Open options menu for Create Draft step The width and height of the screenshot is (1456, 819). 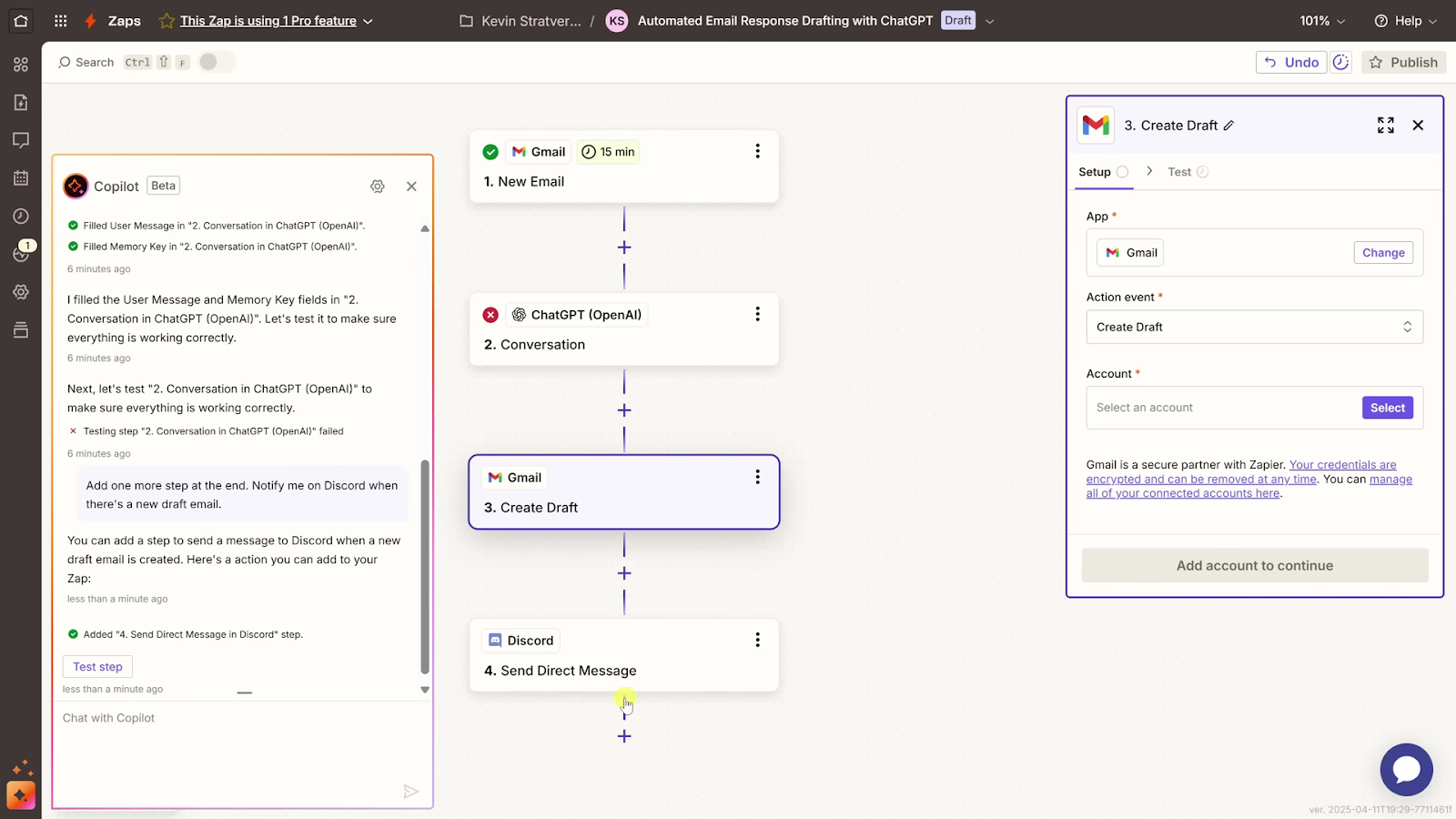point(757,477)
